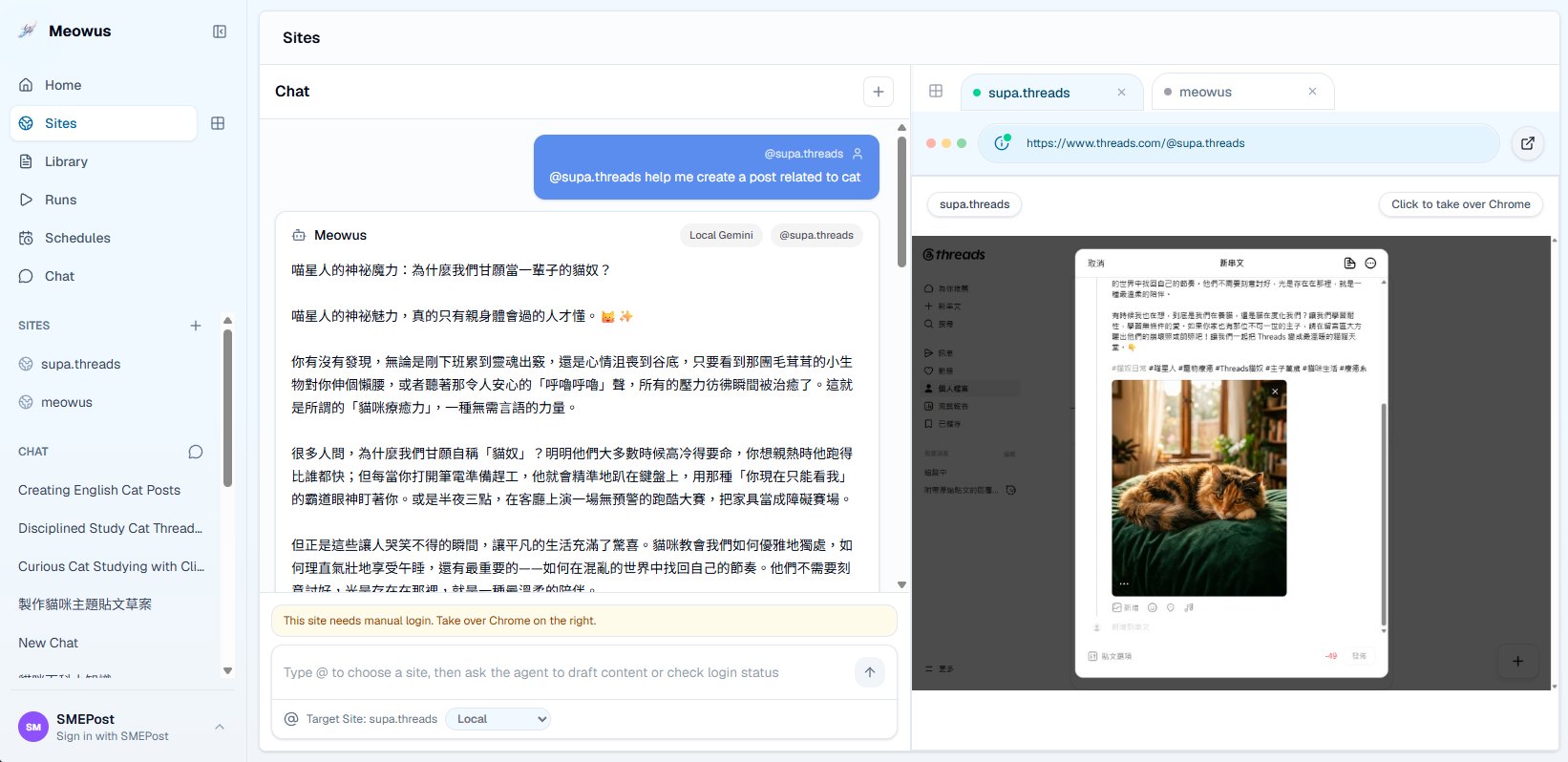
Task: Click the SMEPost account avatar
Action: [33, 727]
